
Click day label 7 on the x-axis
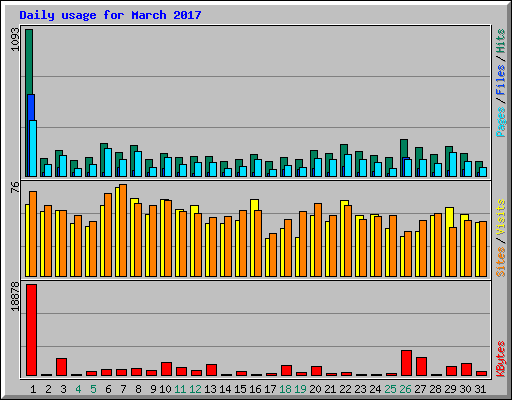123,389
